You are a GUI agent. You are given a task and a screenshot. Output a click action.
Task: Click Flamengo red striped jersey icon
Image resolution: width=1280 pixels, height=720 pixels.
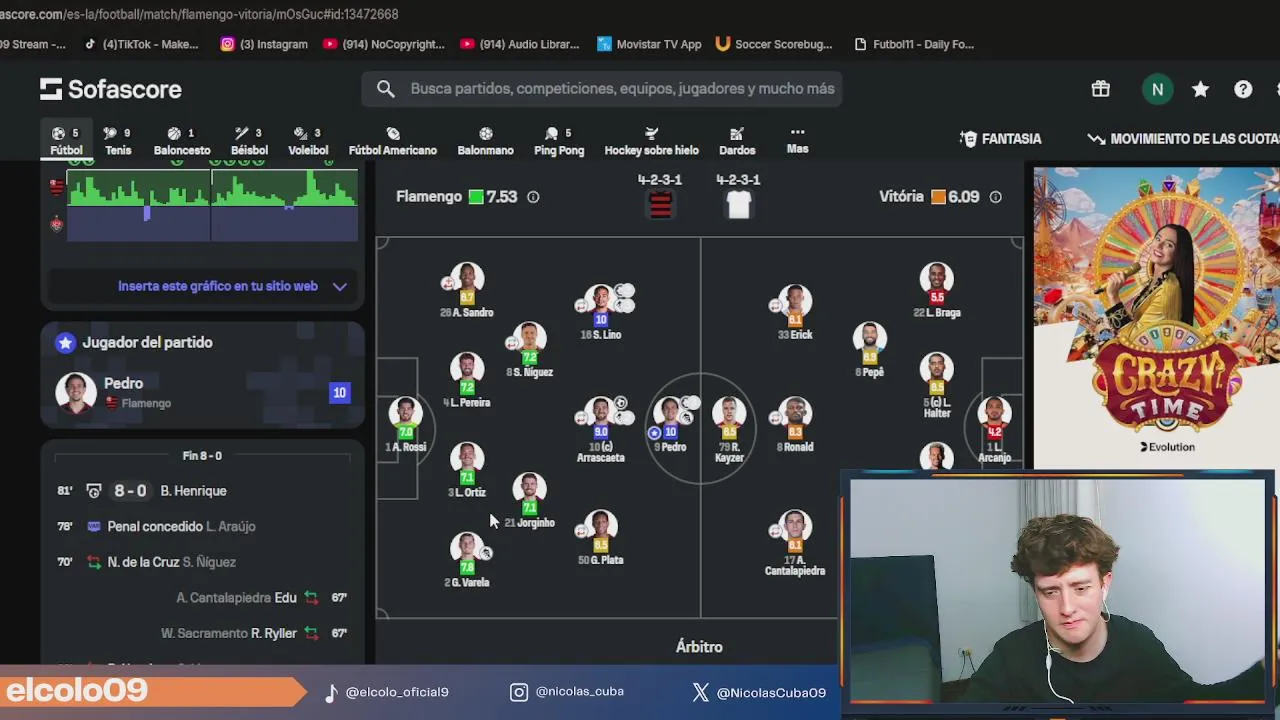pyautogui.click(x=660, y=204)
